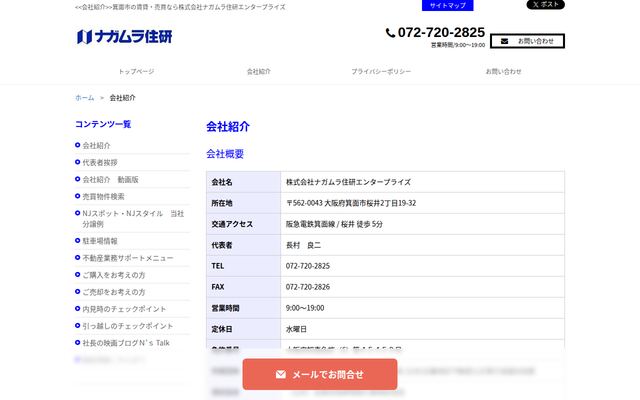This screenshot has width=640, height=400.
Task: Open ご購入をお考えの方 sidebar link
Action: (114, 275)
